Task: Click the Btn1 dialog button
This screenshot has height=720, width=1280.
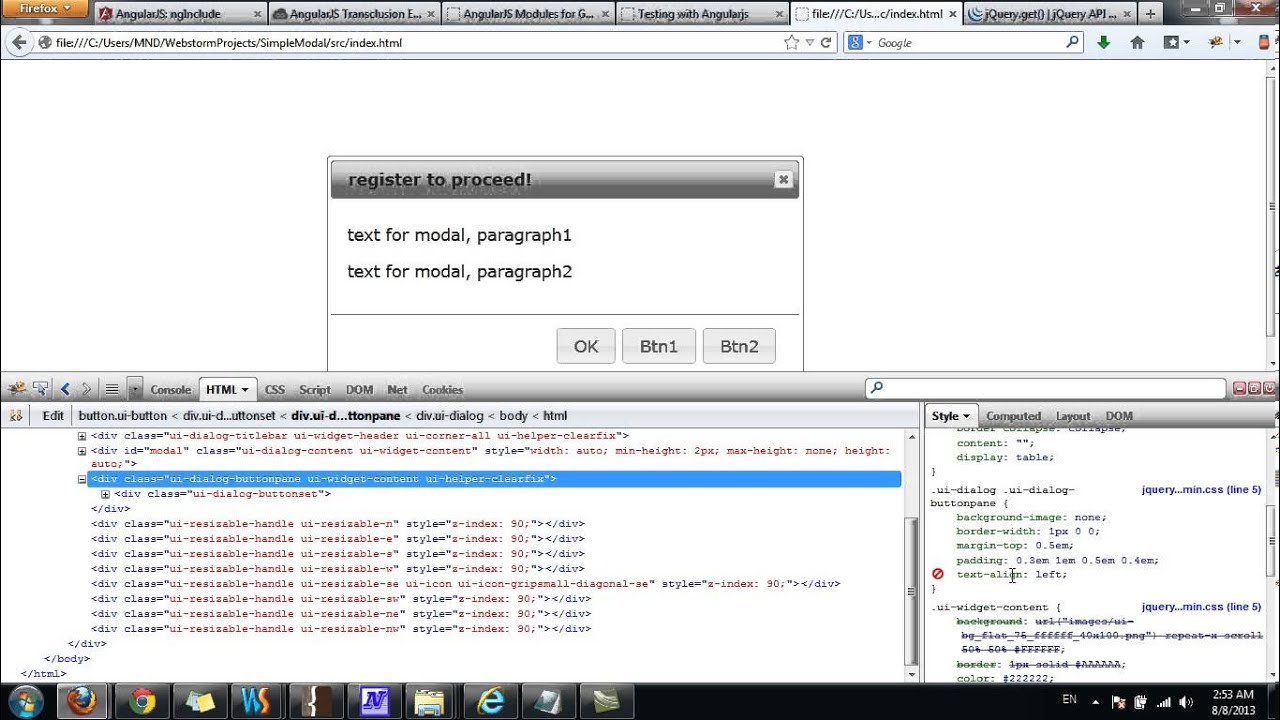Action: [x=659, y=346]
